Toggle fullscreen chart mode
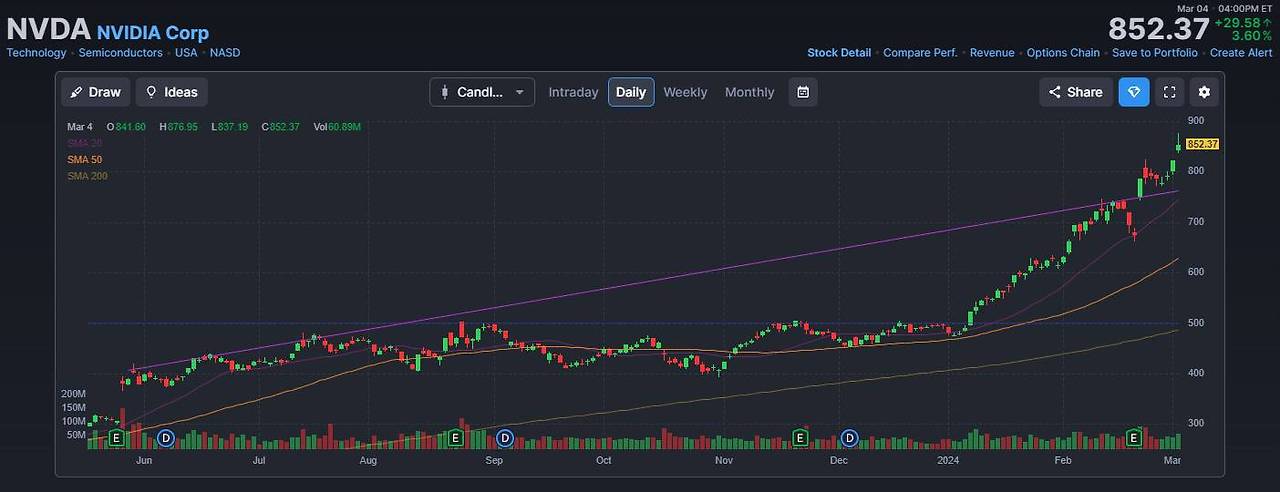The image size is (1280, 492). pos(1169,92)
